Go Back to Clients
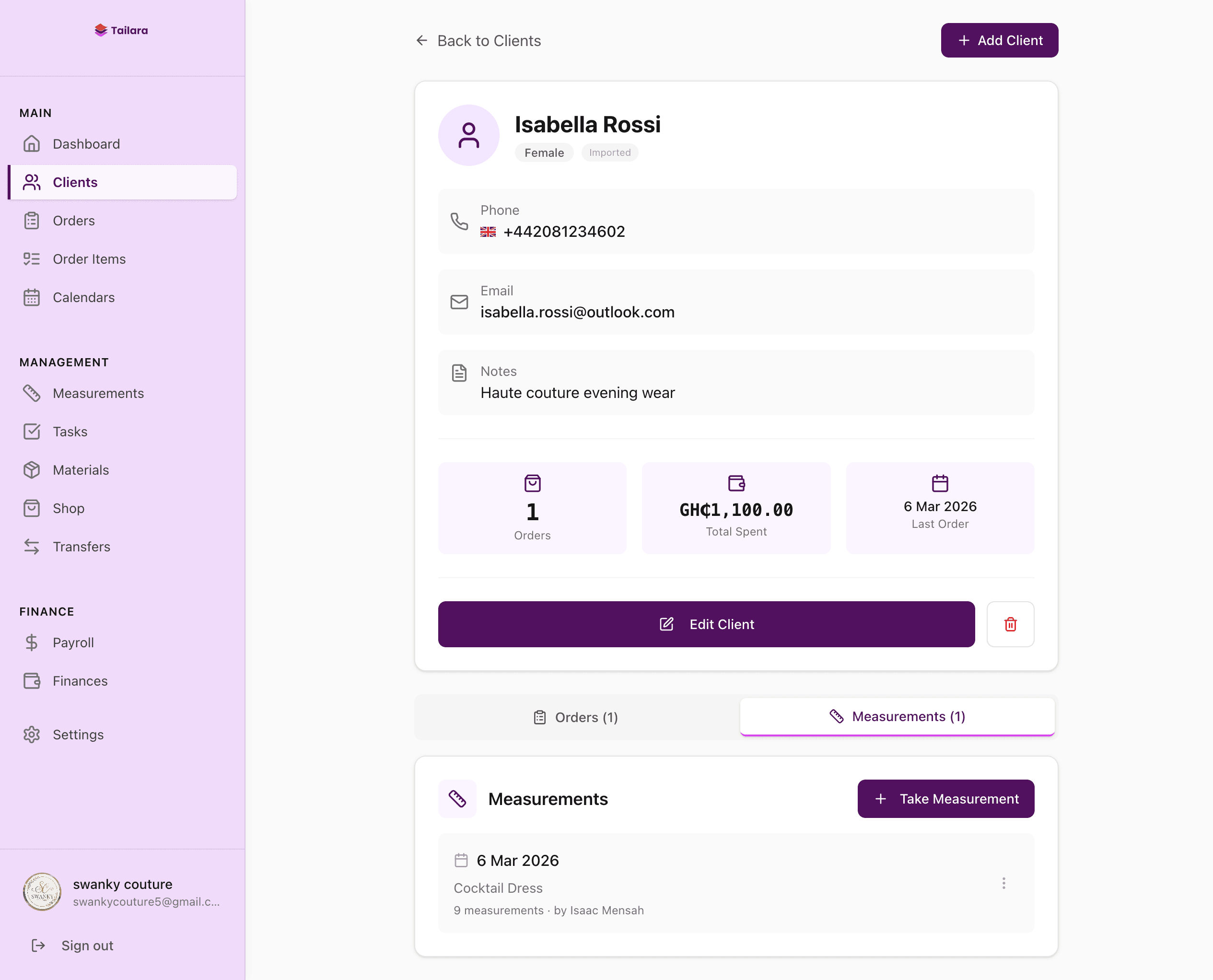Viewport: 1213px width, 980px height. 478,41
